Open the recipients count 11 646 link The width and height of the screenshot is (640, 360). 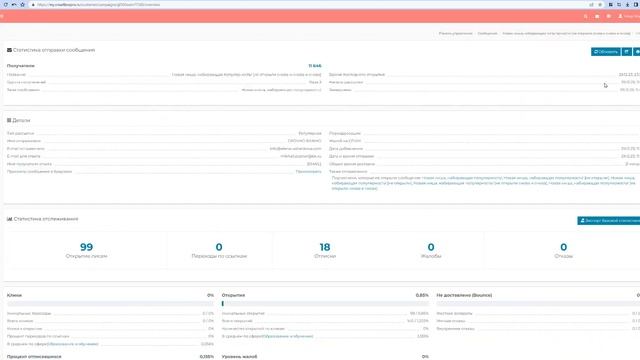click(x=315, y=66)
